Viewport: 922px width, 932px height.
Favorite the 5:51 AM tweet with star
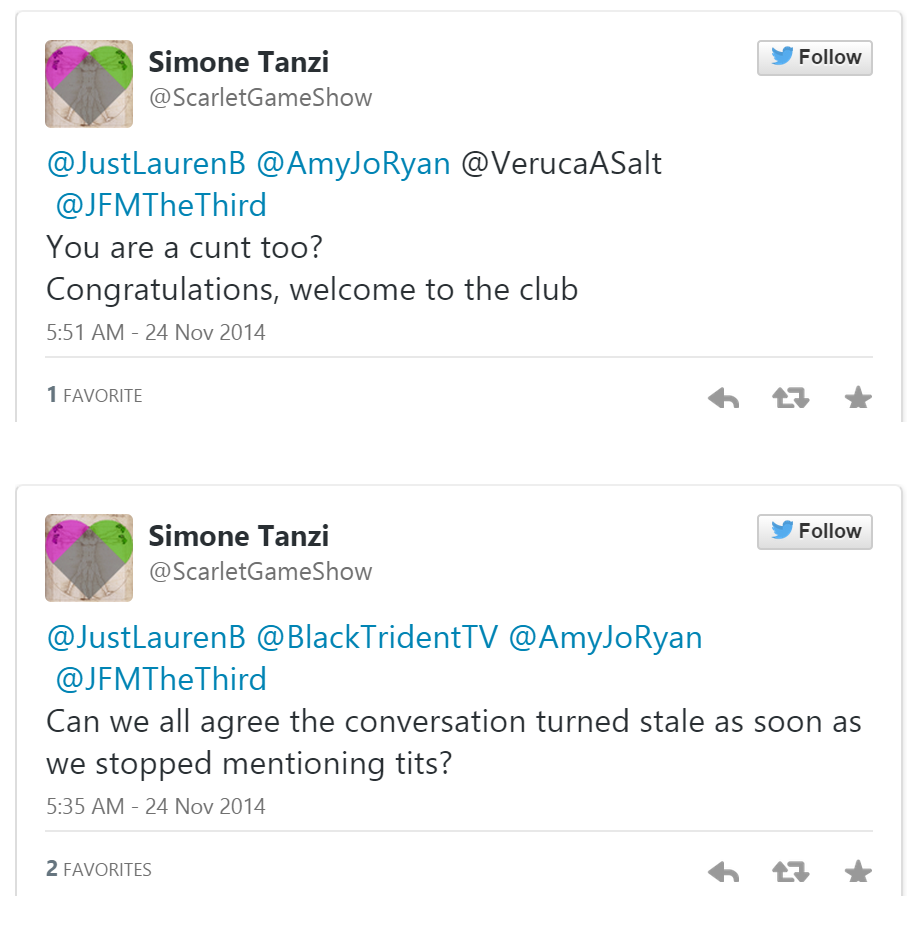(858, 398)
